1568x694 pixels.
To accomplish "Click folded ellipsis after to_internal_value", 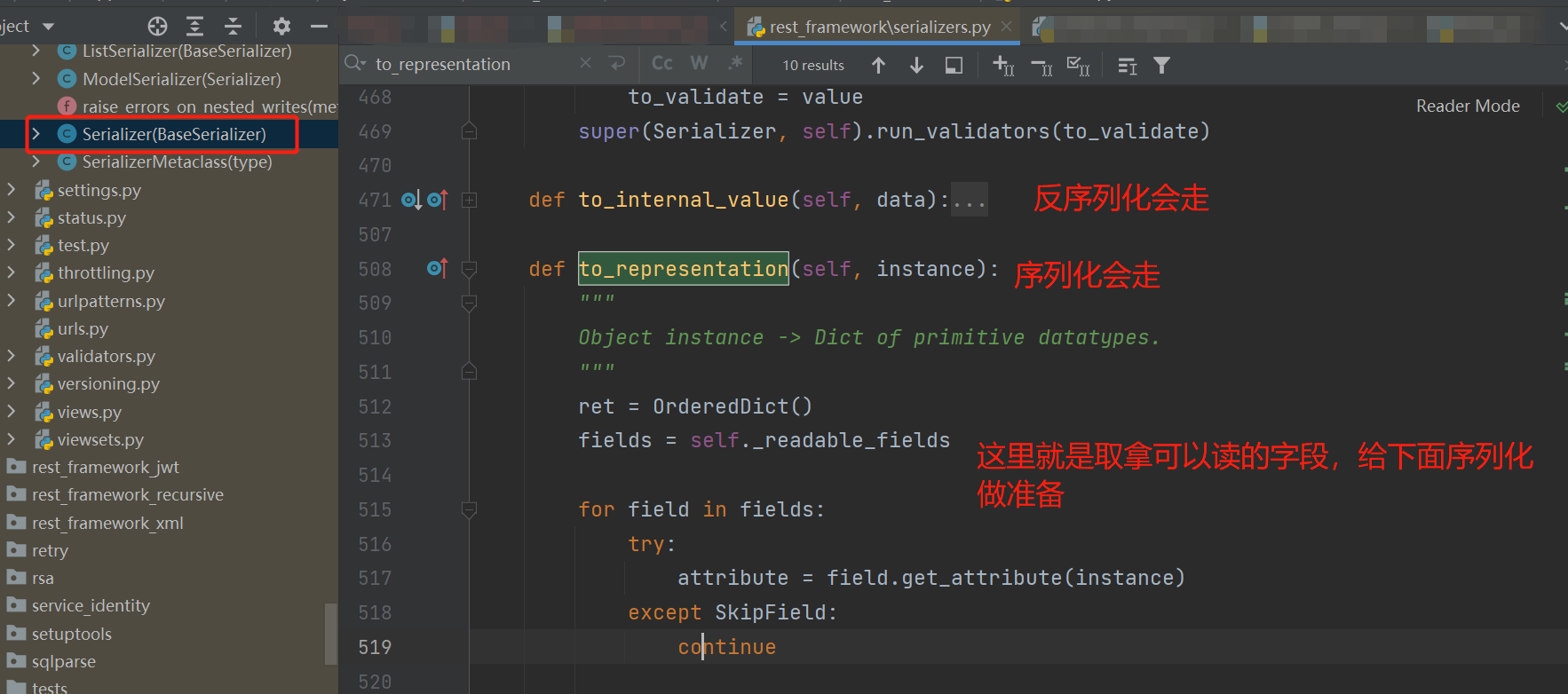I will [x=969, y=201].
